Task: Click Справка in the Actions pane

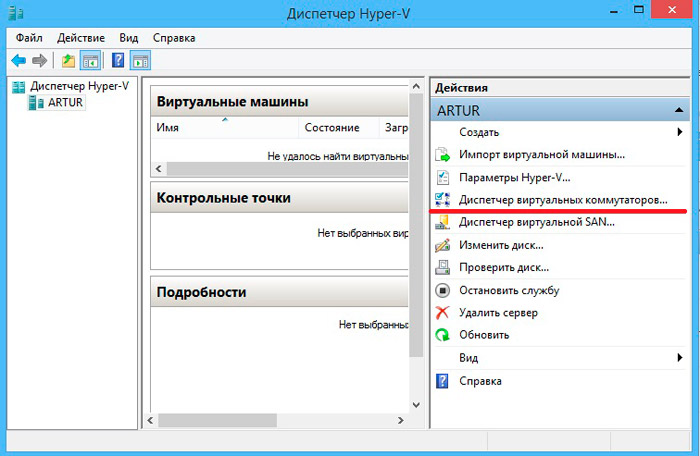Action: 480,381
